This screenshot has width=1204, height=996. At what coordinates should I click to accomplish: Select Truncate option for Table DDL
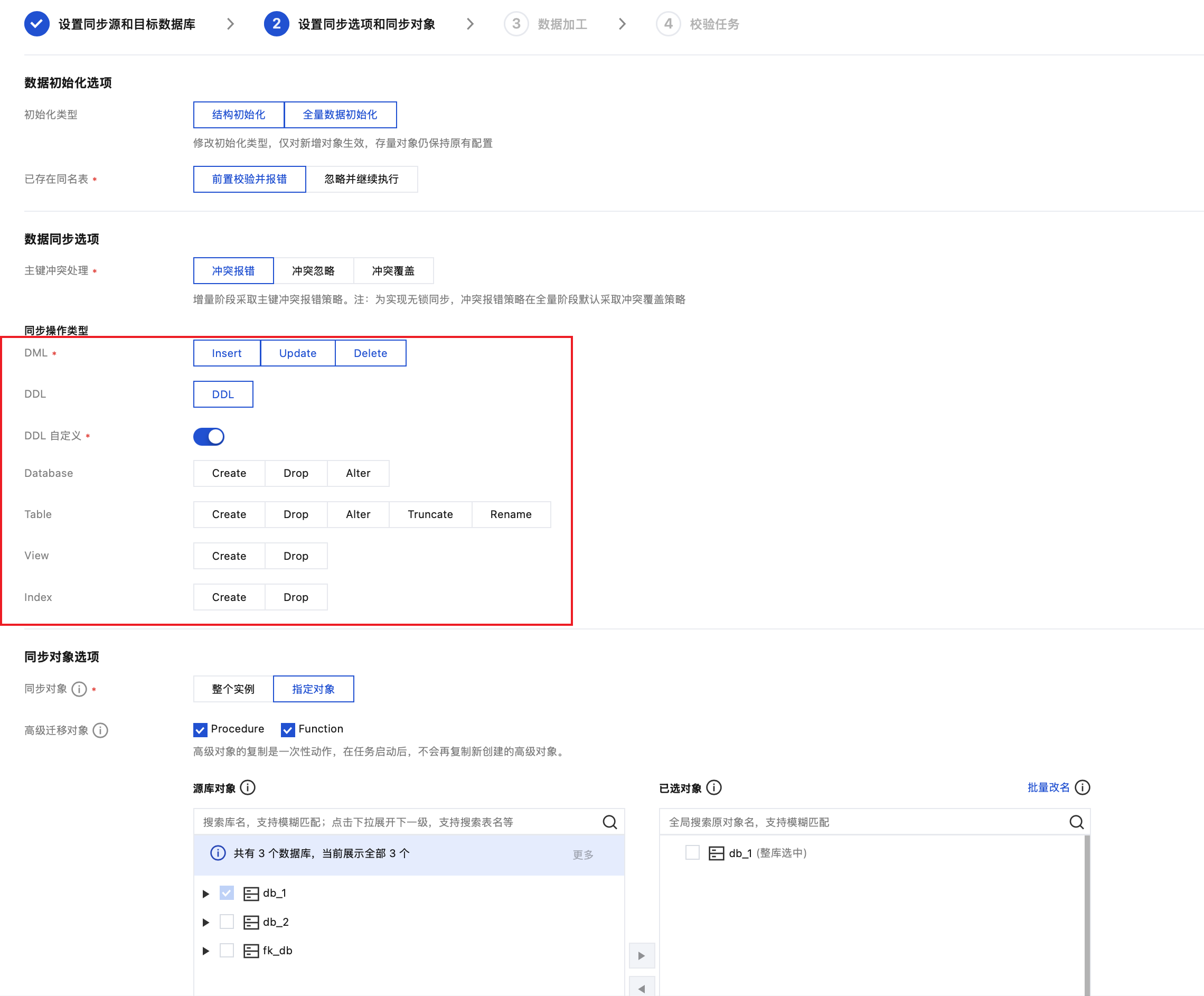(430, 514)
